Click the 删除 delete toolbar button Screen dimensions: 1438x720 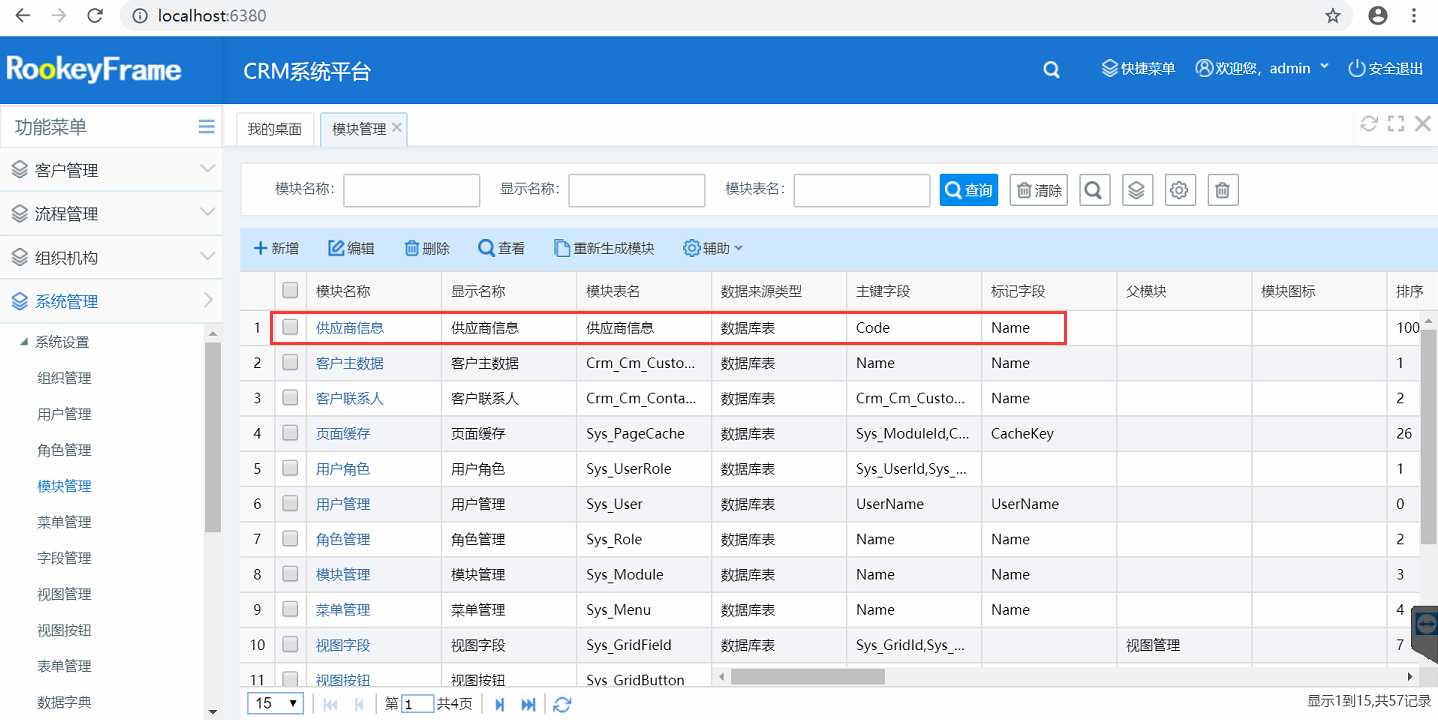(427, 248)
